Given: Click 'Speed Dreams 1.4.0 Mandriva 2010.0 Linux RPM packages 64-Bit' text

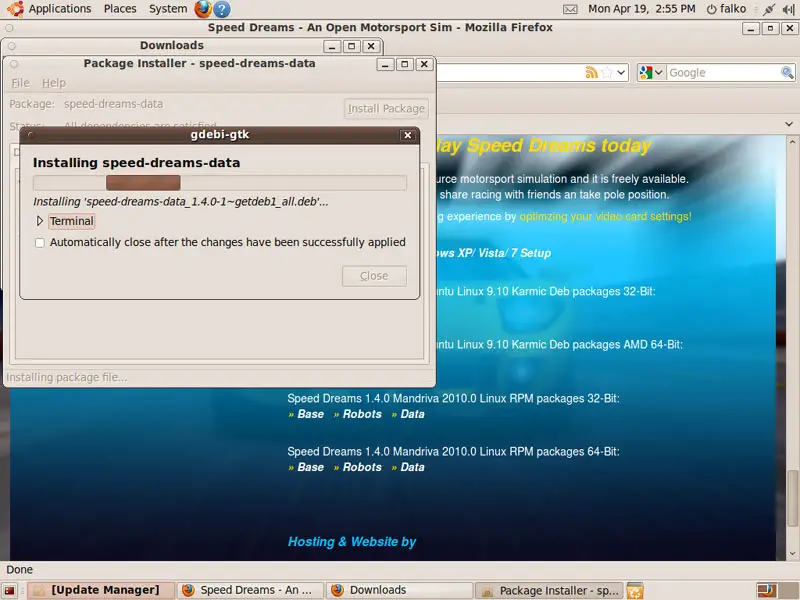Looking at the screenshot, I should point(453,452).
